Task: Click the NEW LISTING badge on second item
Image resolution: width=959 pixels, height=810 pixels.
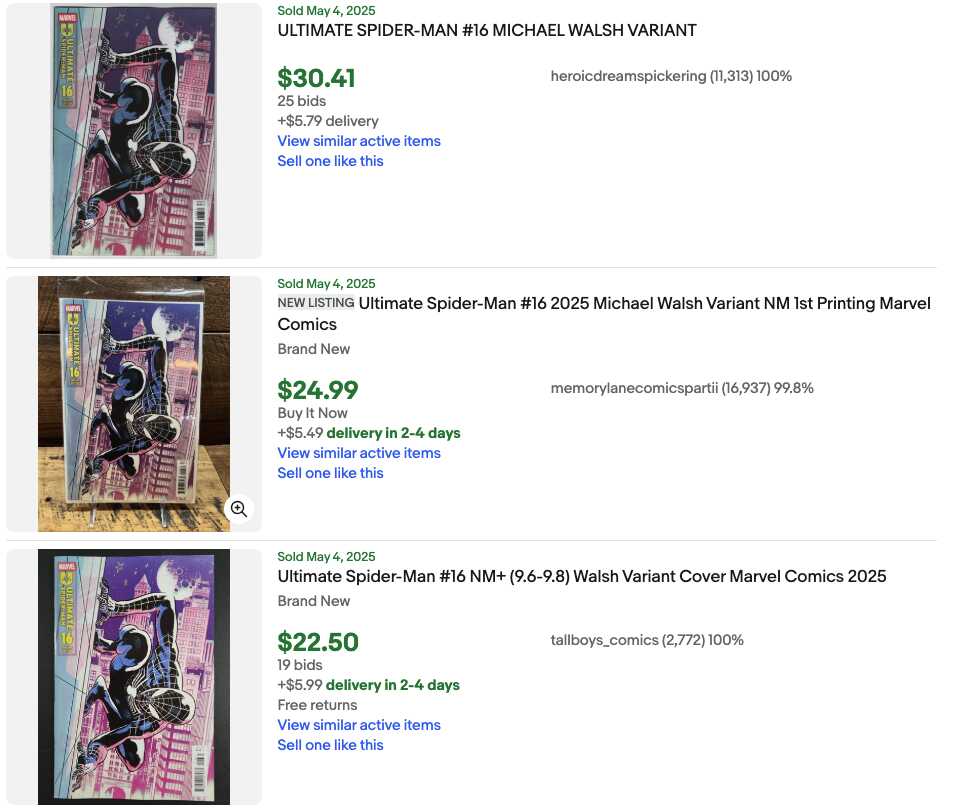Action: pyautogui.click(x=316, y=303)
